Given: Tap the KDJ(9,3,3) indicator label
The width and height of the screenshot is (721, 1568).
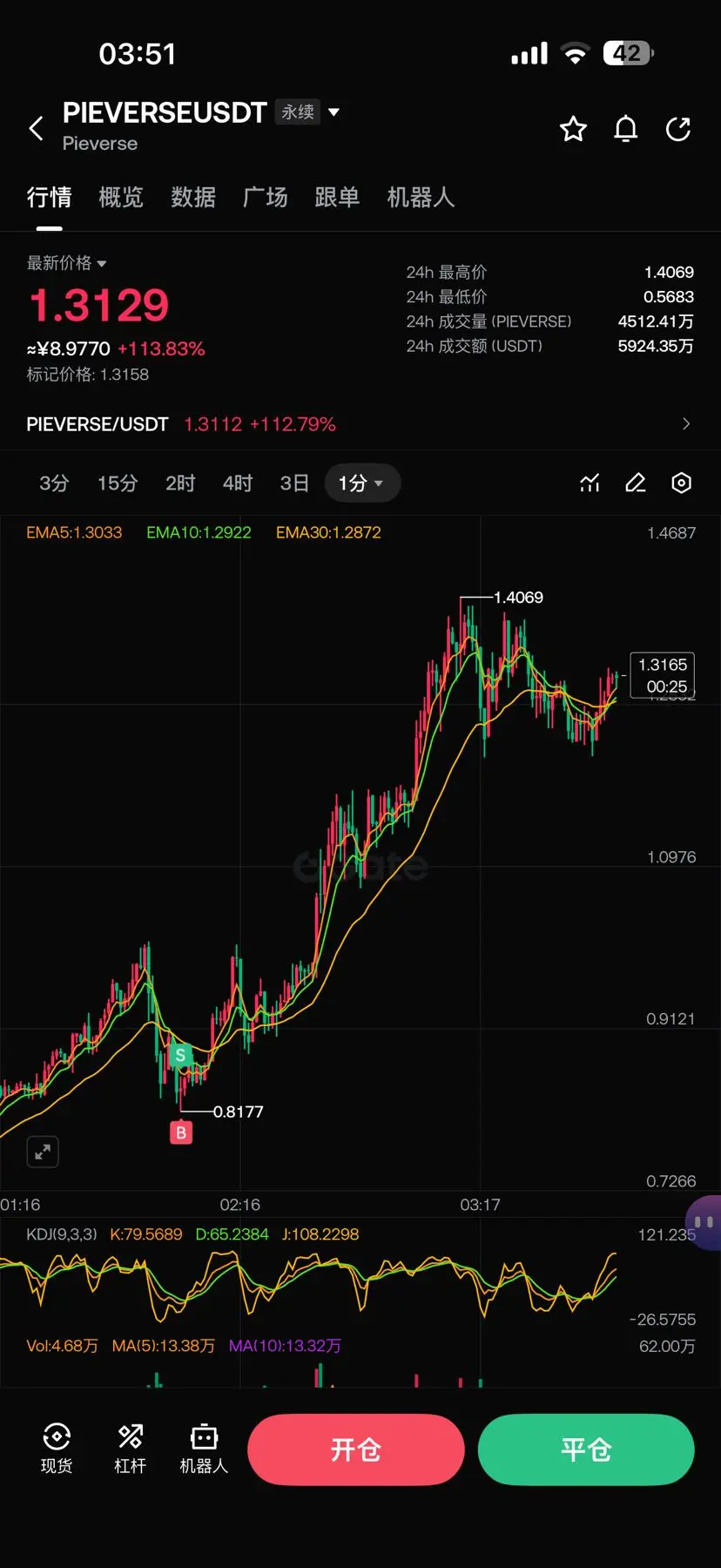Looking at the screenshot, I should click(62, 1234).
